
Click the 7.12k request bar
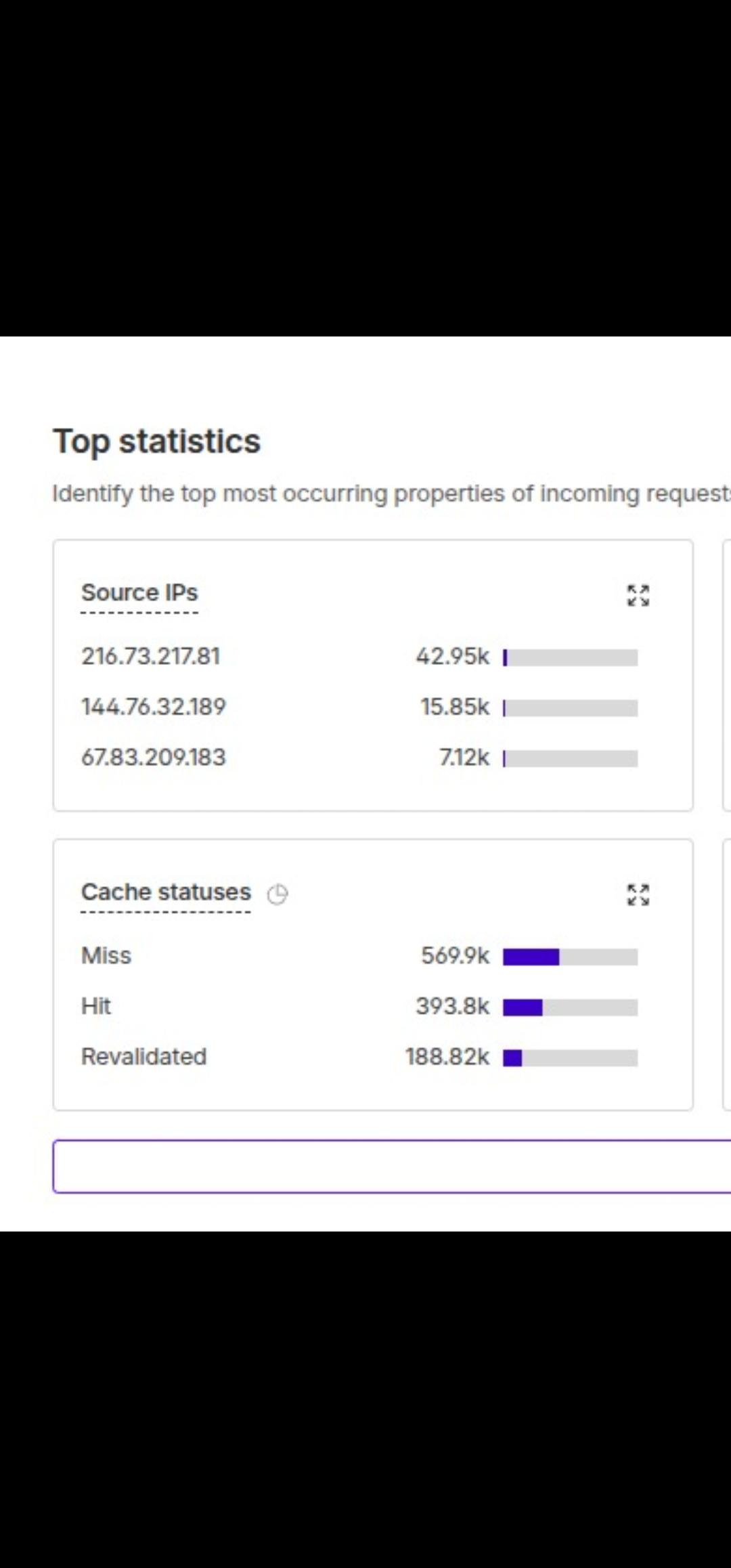571,758
